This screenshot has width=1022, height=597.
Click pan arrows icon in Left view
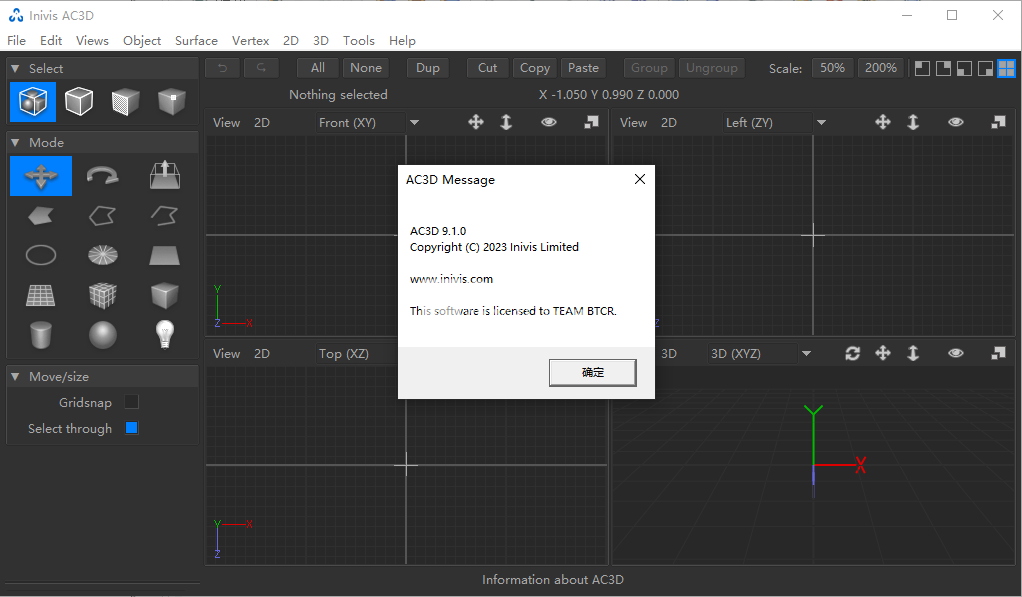[x=883, y=122]
